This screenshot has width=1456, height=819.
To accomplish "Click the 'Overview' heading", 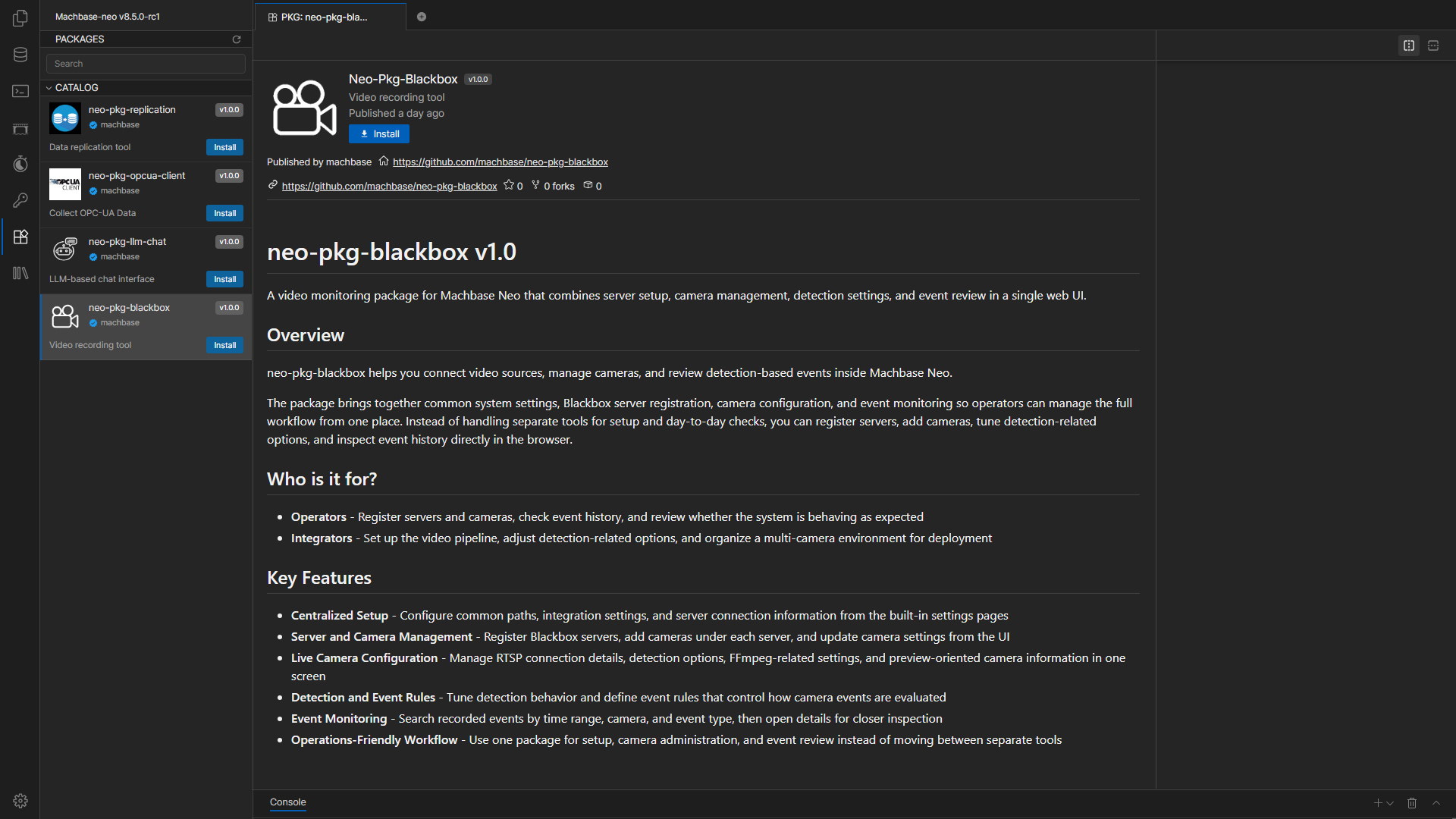I will (306, 335).
